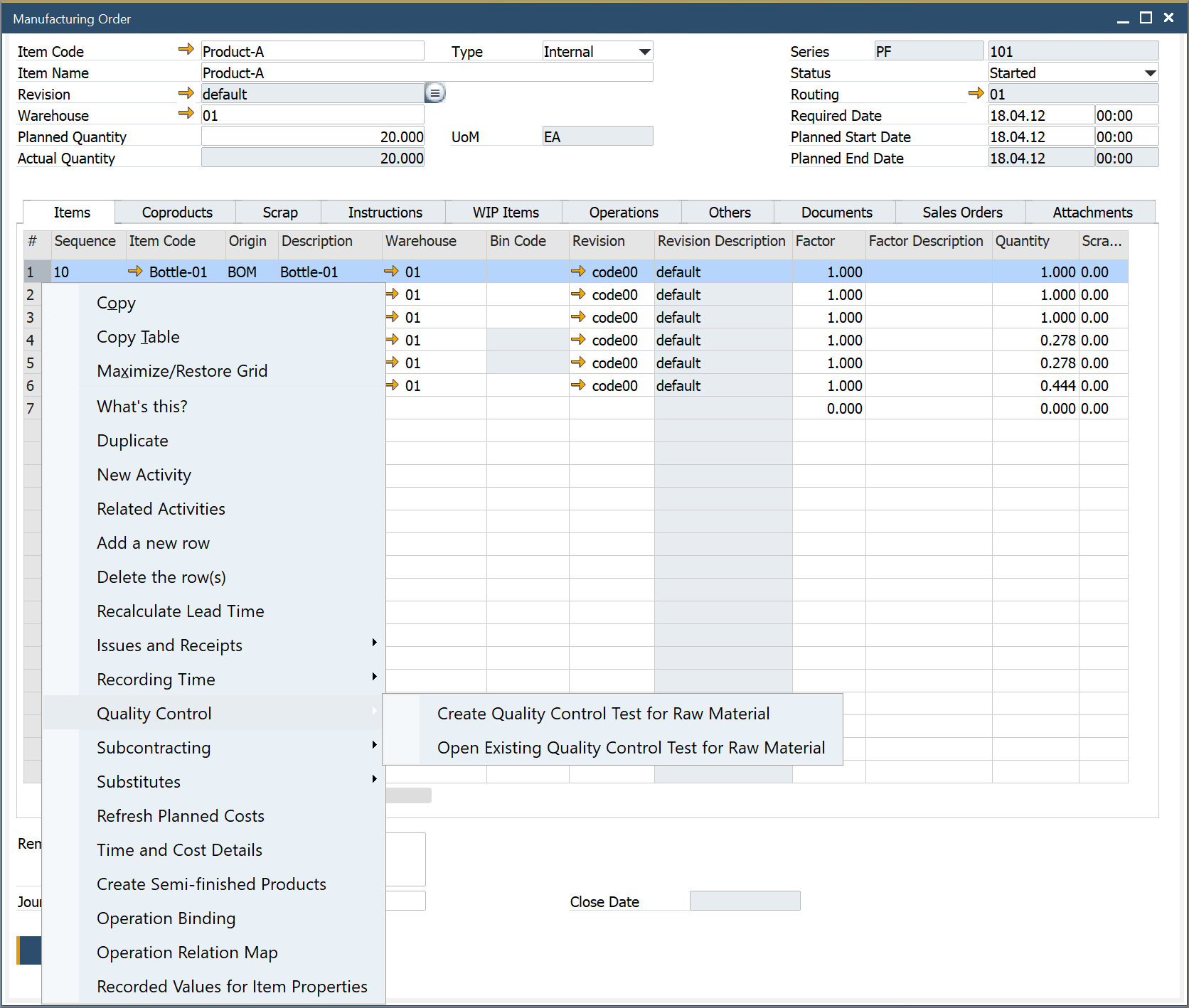Image resolution: width=1189 pixels, height=1008 pixels.
Task: Click the Close Date field
Action: click(745, 901)
